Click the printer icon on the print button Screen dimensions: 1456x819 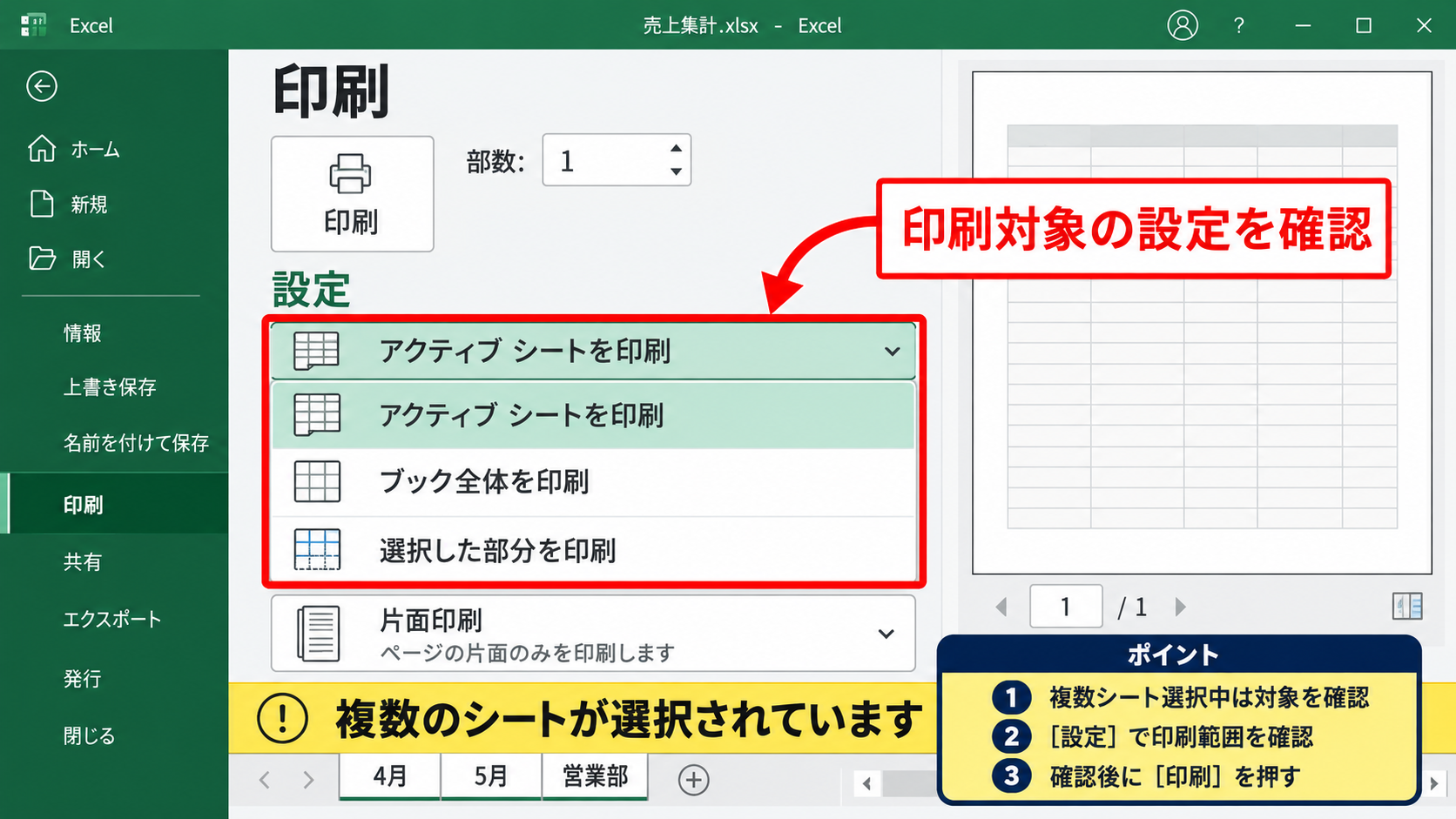(x=351, y=173)
